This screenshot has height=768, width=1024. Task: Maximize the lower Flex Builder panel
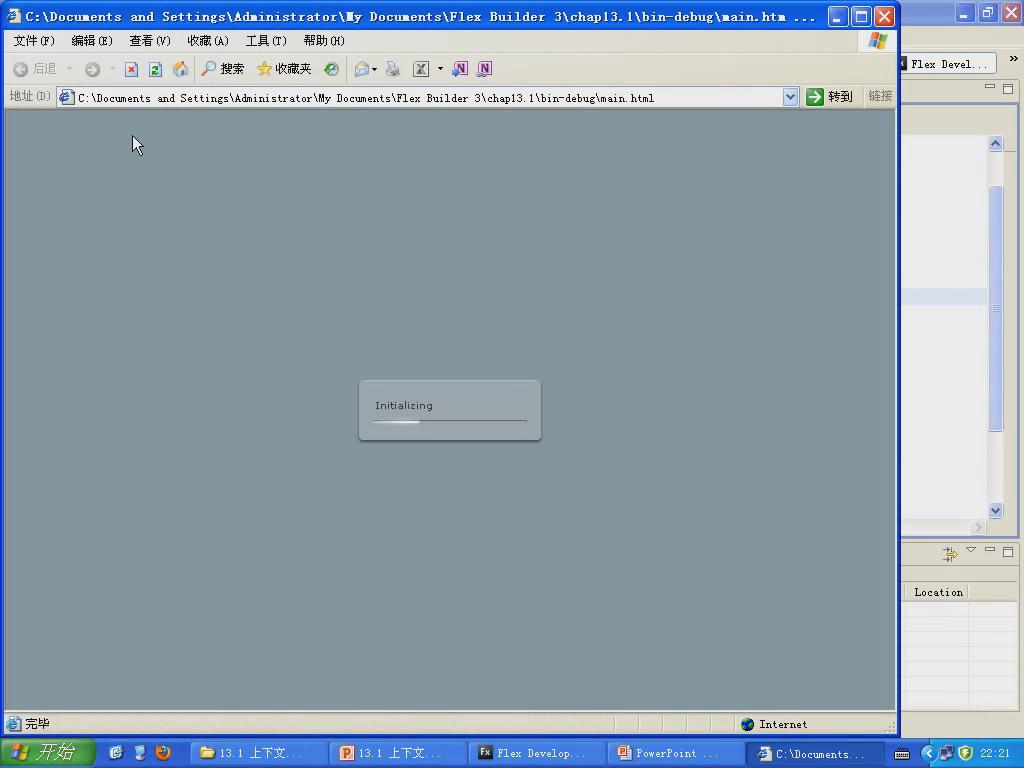click(x=1008, y=552)
